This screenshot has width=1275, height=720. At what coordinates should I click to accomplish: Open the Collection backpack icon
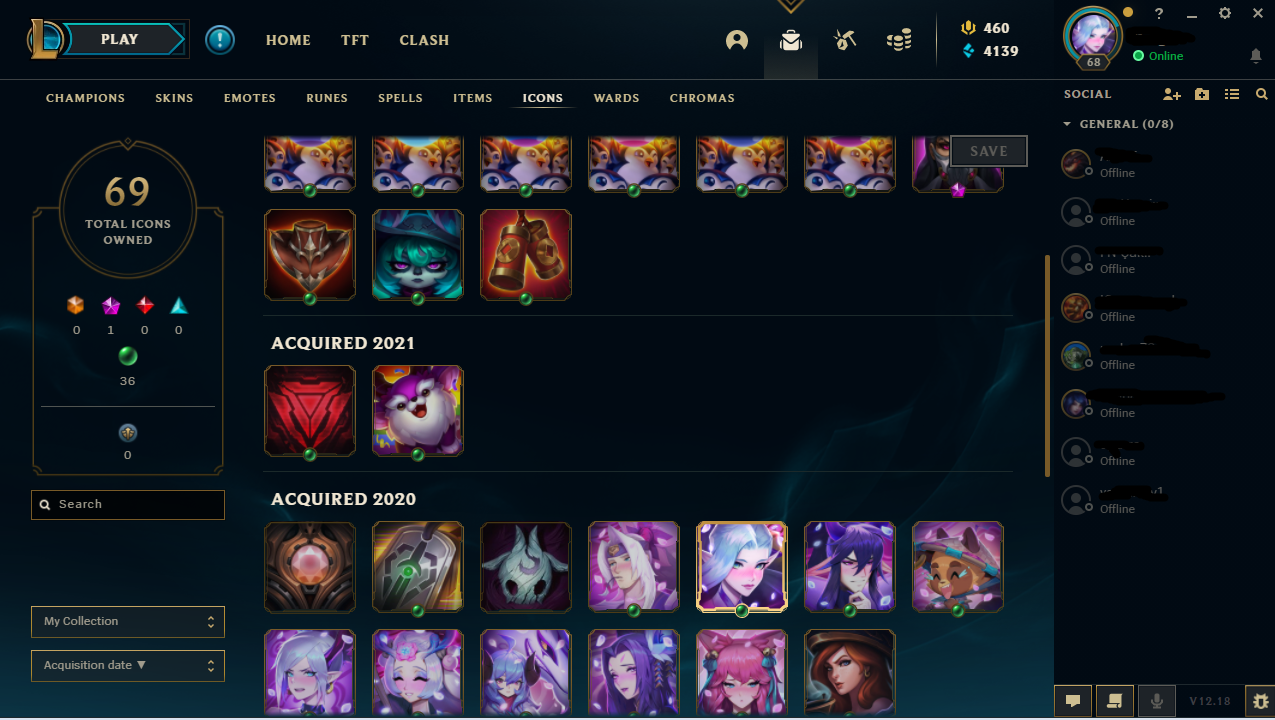(x=791, y=41)
